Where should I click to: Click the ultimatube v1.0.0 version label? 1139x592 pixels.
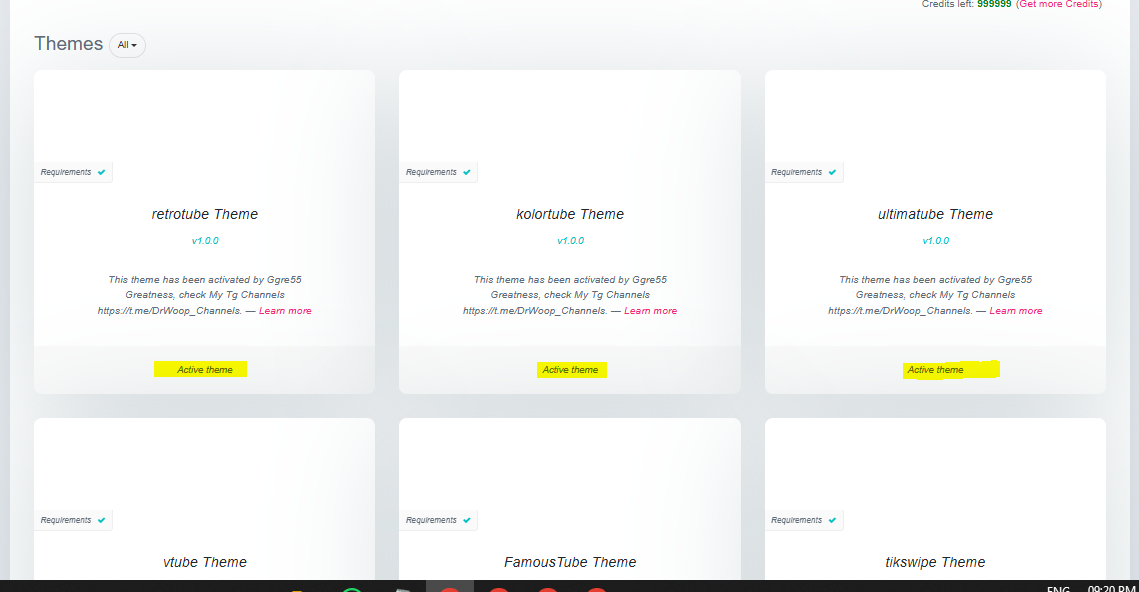click(x=936, y=240)
